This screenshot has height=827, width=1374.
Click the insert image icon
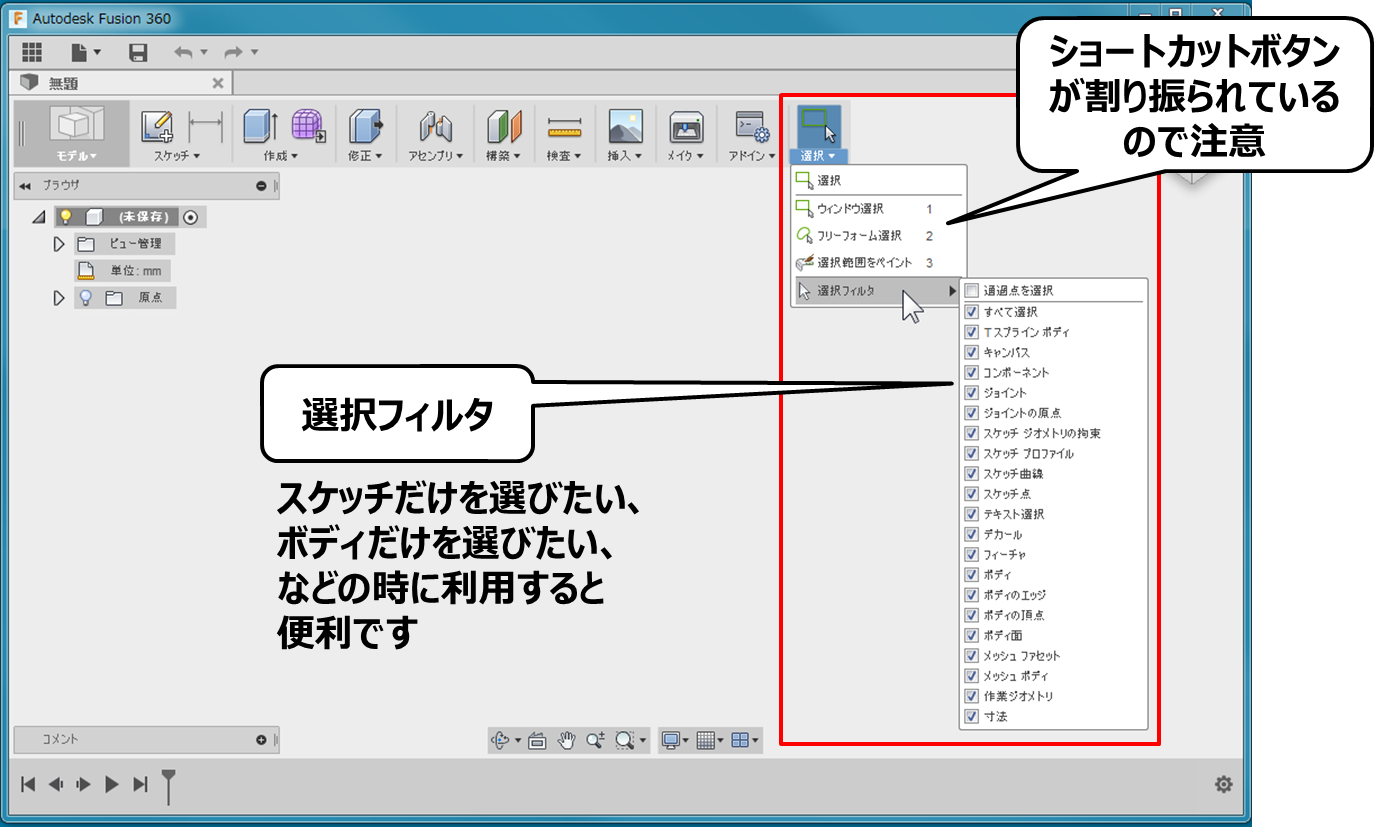(x=626, y=126)
